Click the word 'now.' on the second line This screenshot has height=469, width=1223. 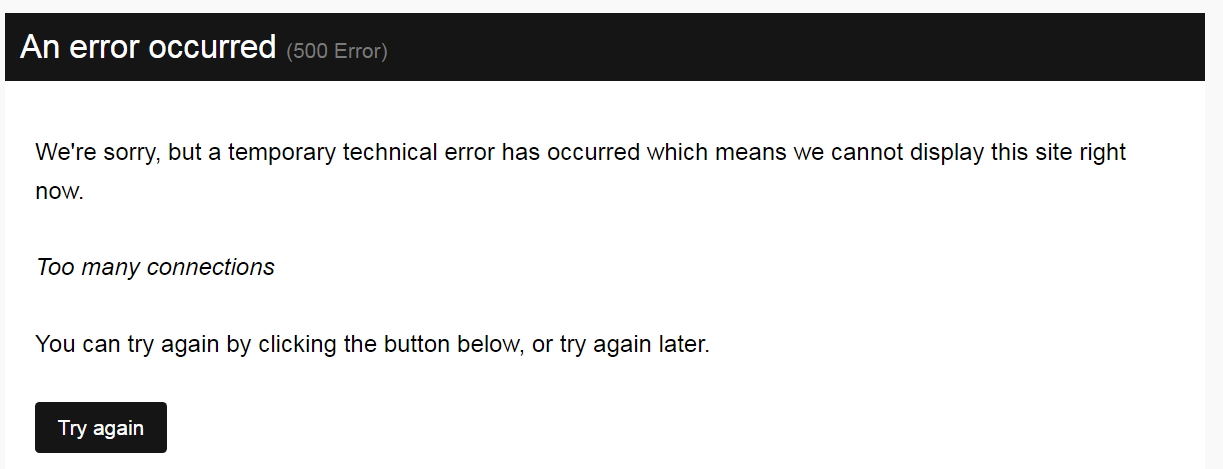click(59, 191)
